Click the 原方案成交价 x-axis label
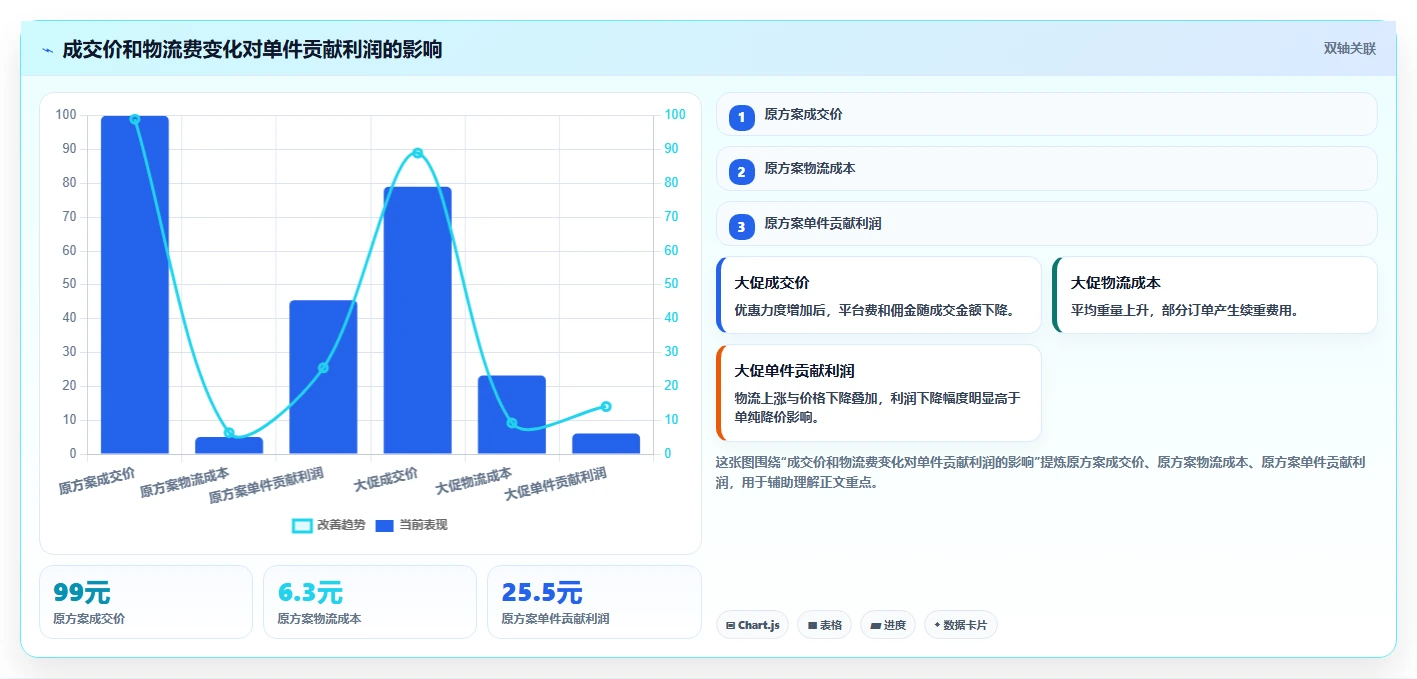 click(97, 481)
